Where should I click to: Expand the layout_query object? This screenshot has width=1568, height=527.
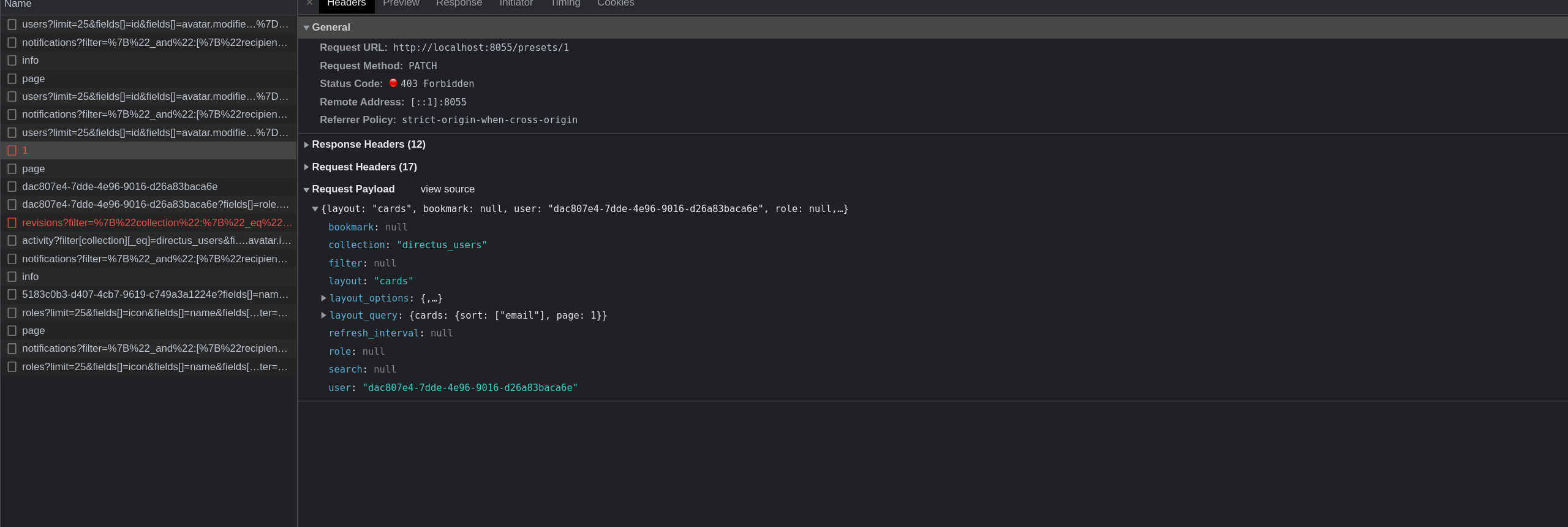324,316
